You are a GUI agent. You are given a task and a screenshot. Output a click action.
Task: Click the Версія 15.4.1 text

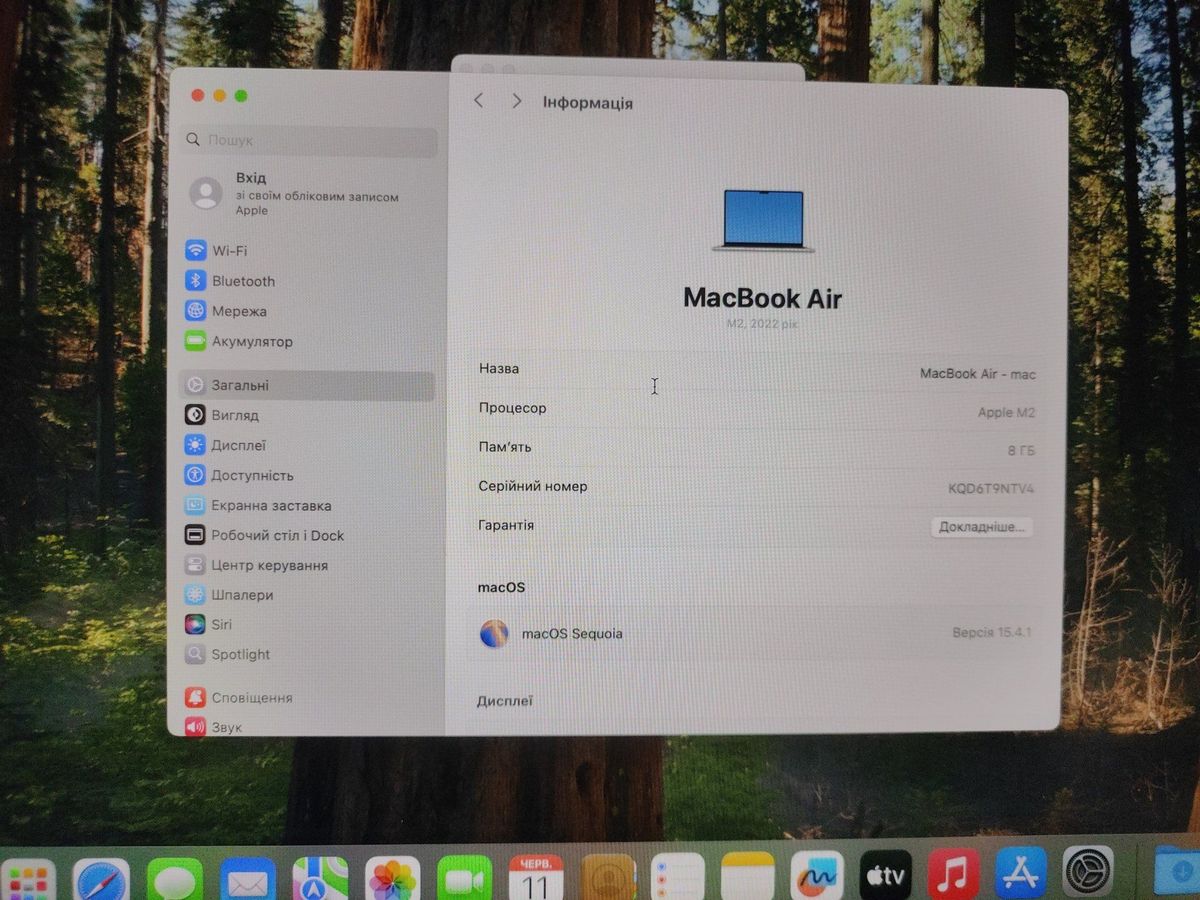point(991,633)
